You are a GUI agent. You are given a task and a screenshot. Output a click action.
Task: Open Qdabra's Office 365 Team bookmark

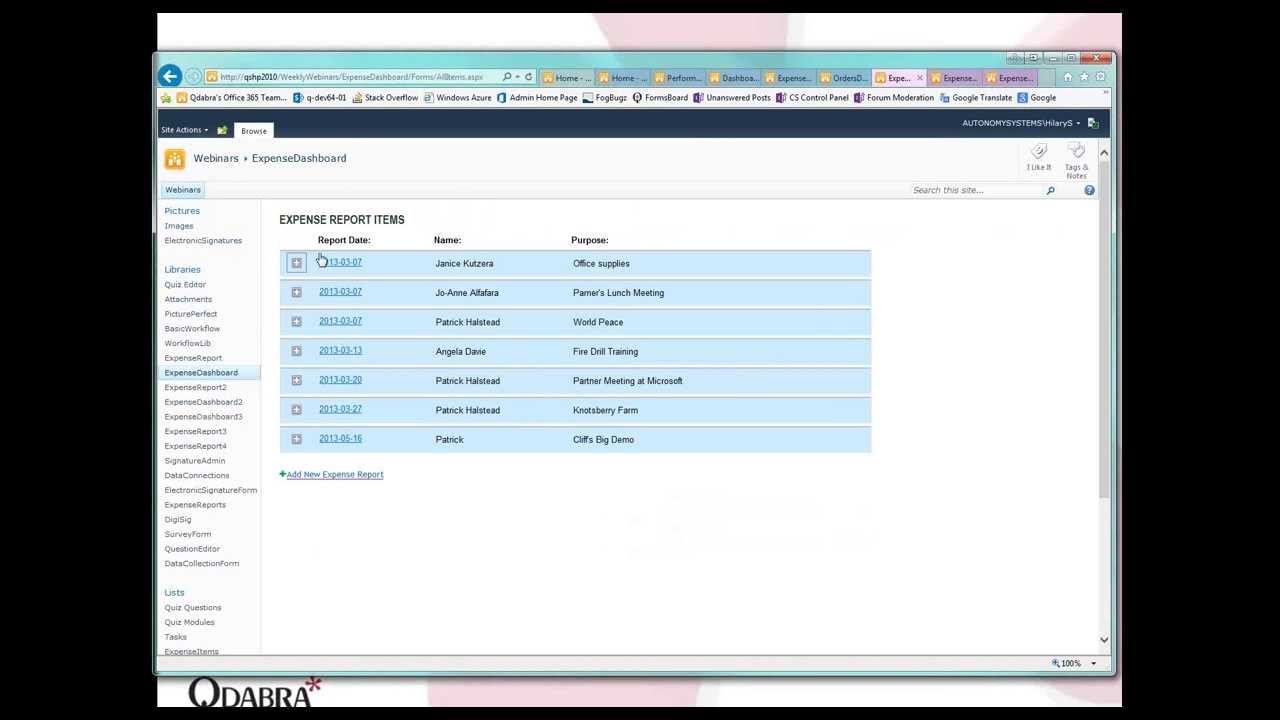coord(232,98)
